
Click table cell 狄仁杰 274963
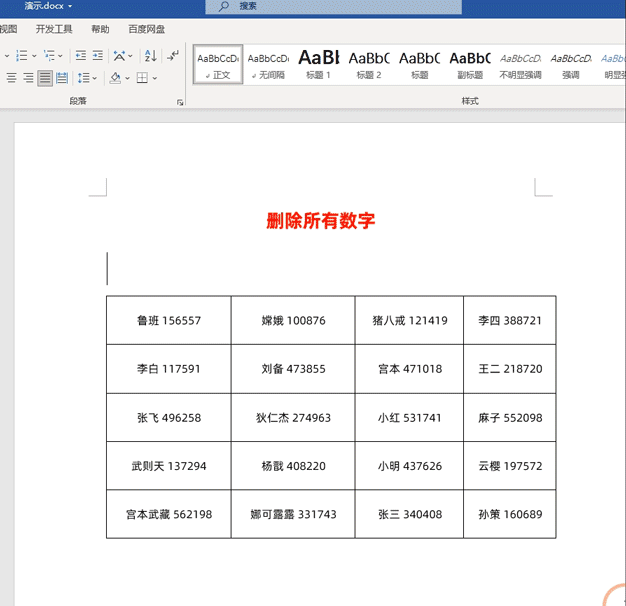coord(293,418)
